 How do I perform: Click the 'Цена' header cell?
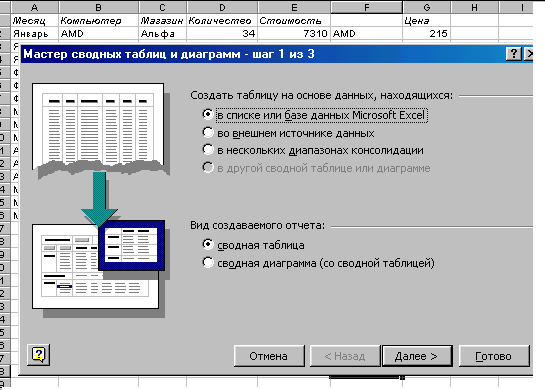[x=426, y=21]
